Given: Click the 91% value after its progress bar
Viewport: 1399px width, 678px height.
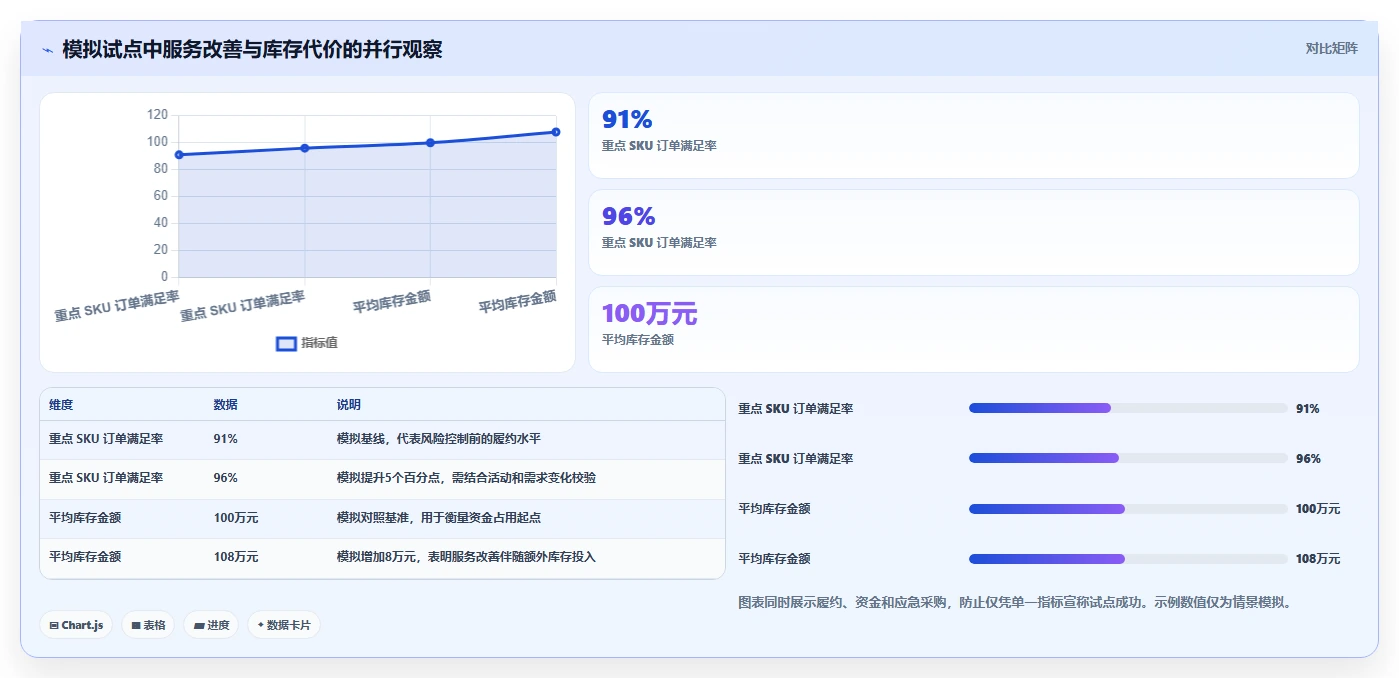Looking at the screenshot, I should click(1308, 409).
